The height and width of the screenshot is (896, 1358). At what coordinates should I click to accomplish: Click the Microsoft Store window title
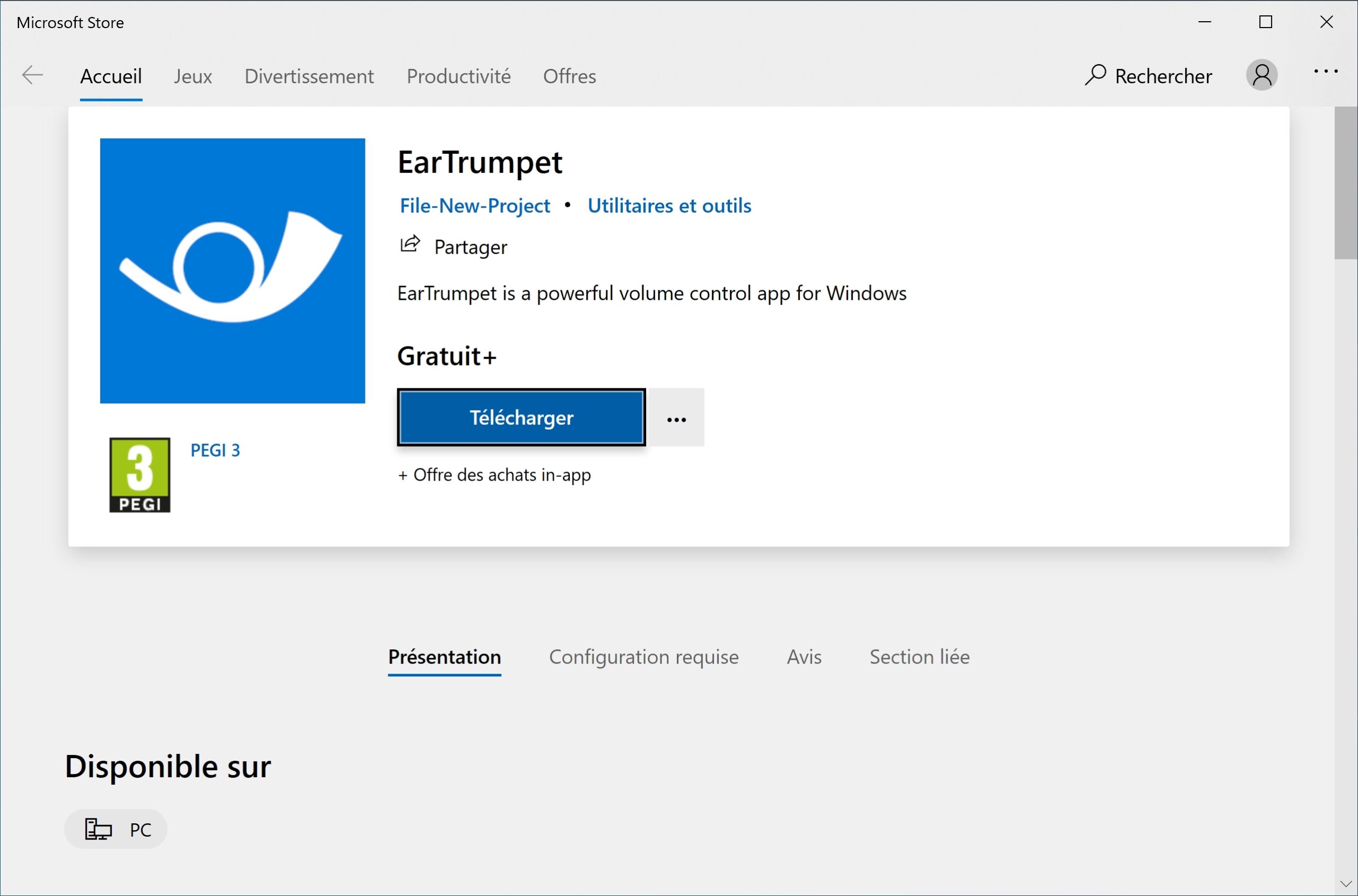[x=70, y=23]
